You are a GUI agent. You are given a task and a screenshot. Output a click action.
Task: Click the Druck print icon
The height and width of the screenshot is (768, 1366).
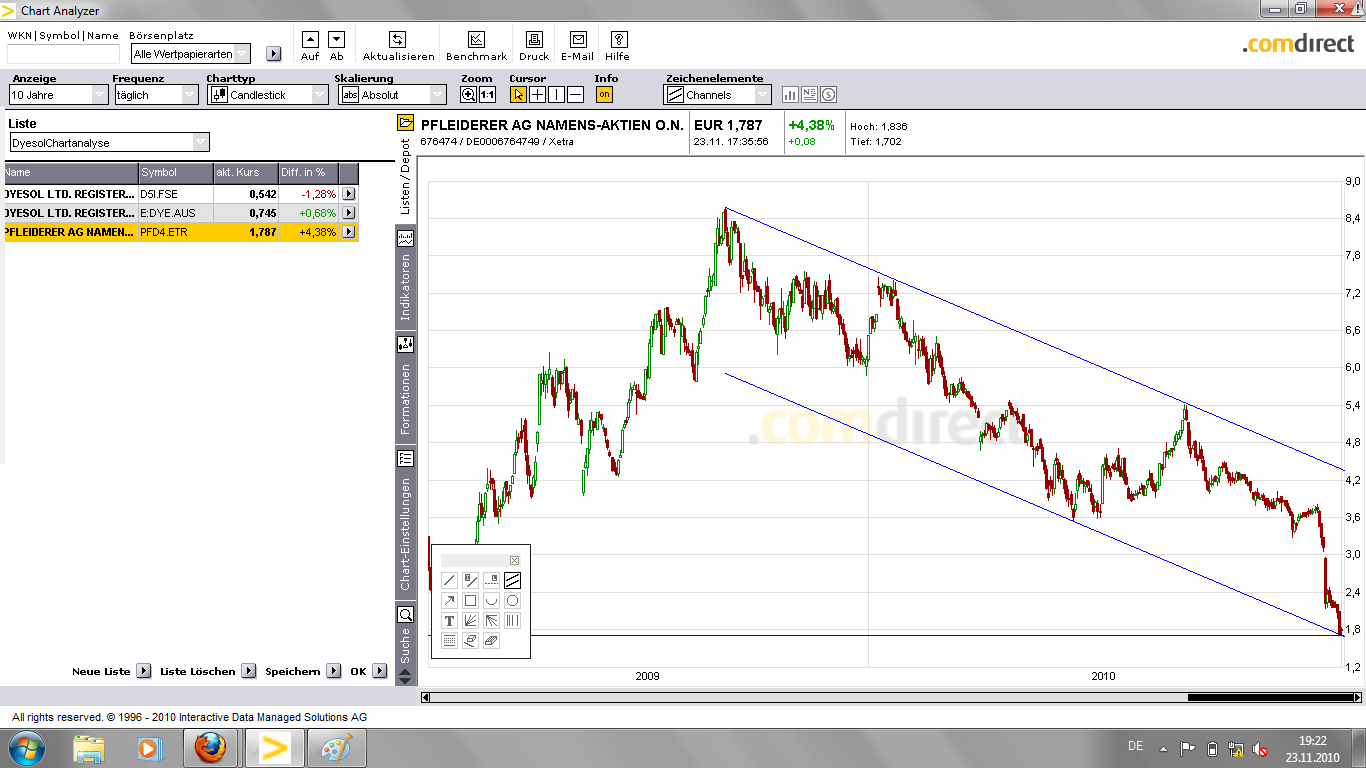click(x=534, y=40)
